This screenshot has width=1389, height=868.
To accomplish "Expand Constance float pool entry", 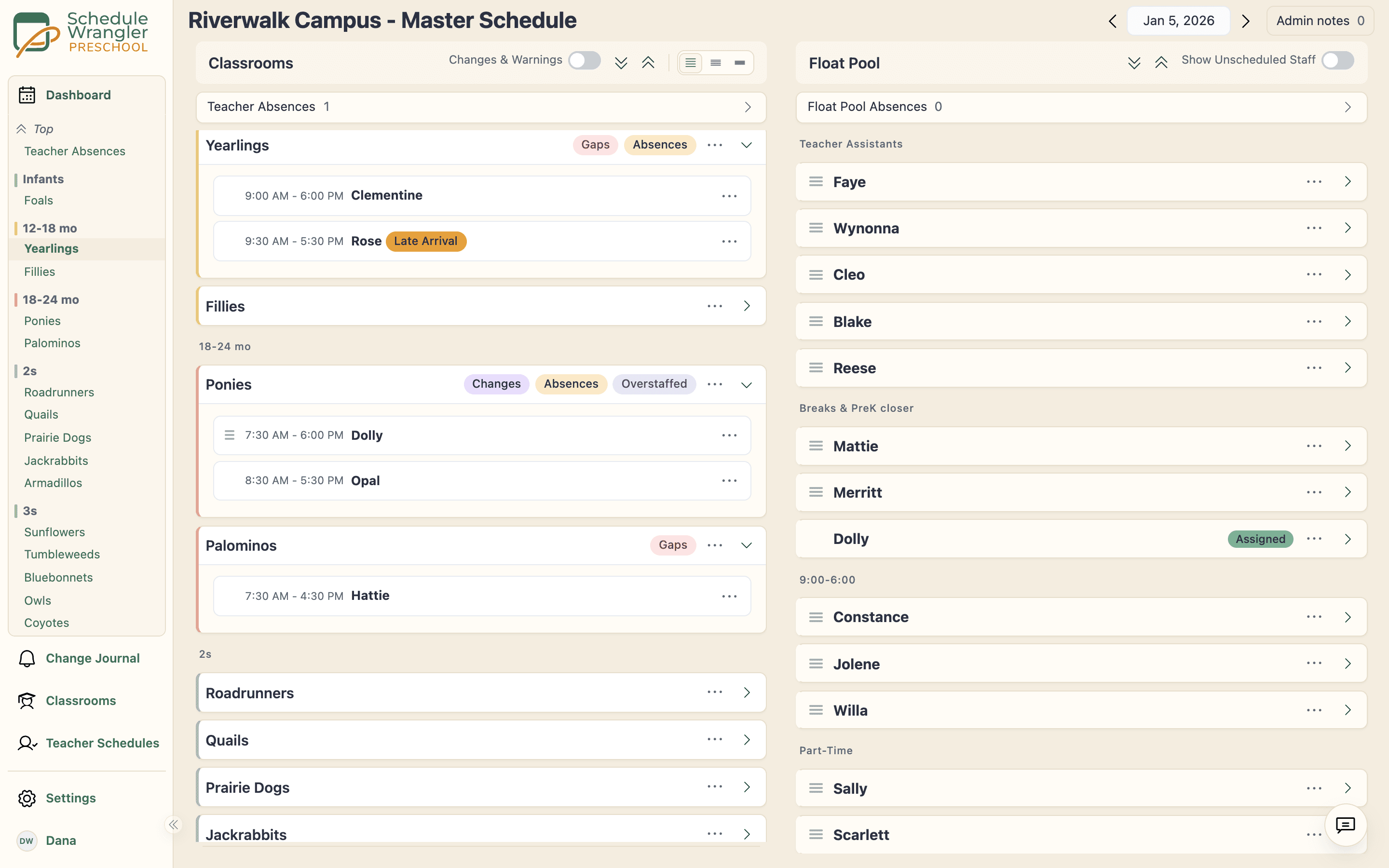I will [x=1348, y=617].
